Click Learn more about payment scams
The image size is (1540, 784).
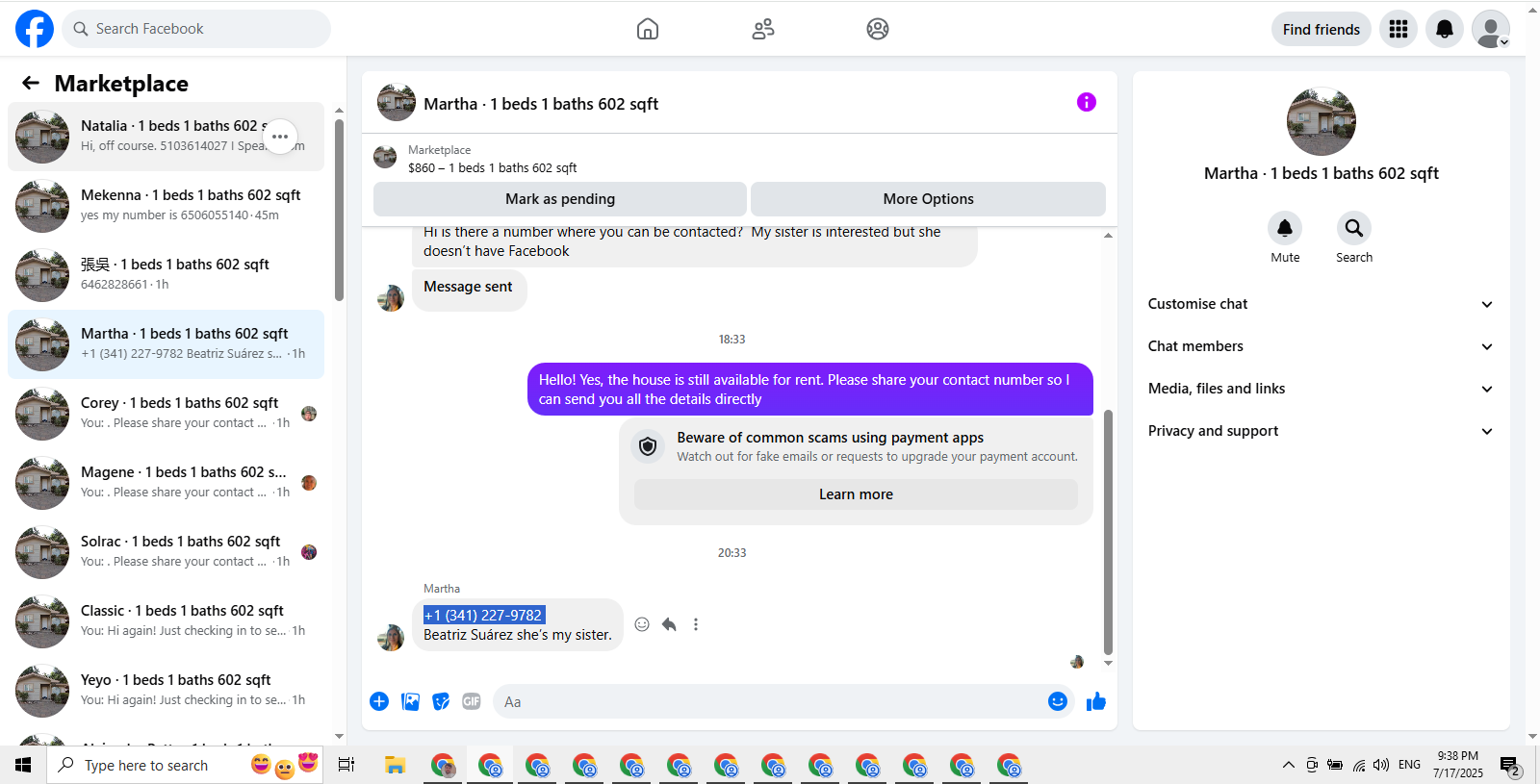(856, 494)
